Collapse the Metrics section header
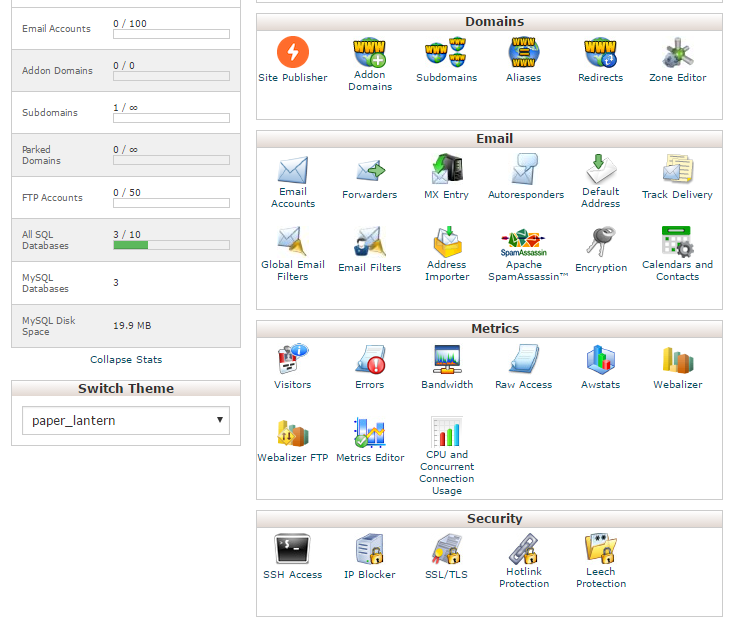736x622 pixels. pyautogui.click(x=489, y=329)
